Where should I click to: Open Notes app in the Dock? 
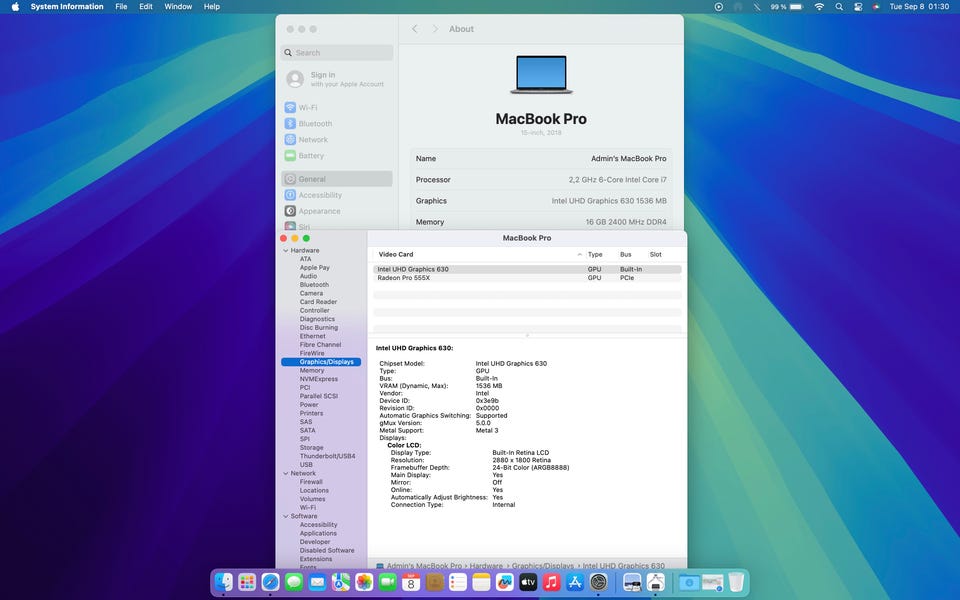[x=481, y=582]
